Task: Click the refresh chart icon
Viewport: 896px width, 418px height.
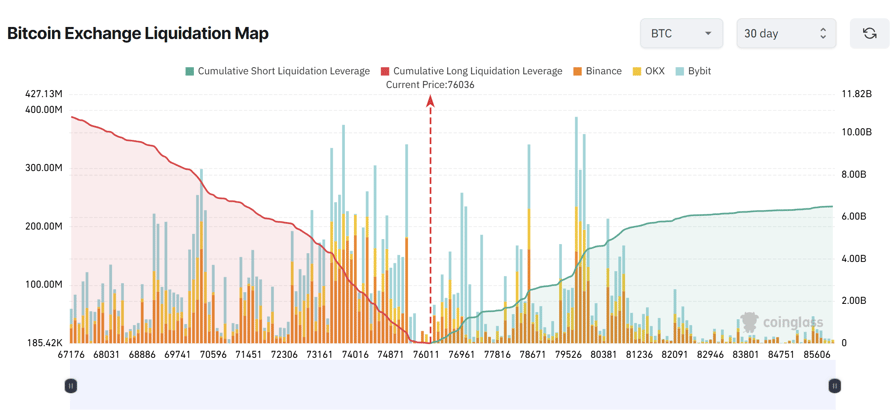Action: [869, 33]
